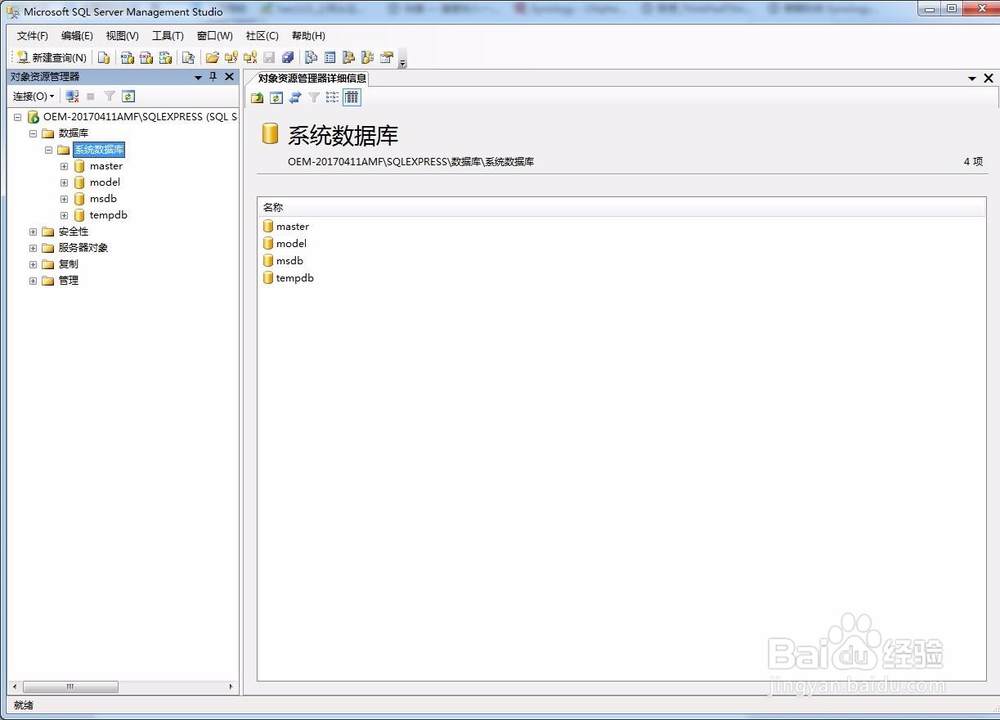Click the Object Explorer horizontal scrollbar thumb
This screenshot has height=720, width=1000.
[x=71, y=687]
